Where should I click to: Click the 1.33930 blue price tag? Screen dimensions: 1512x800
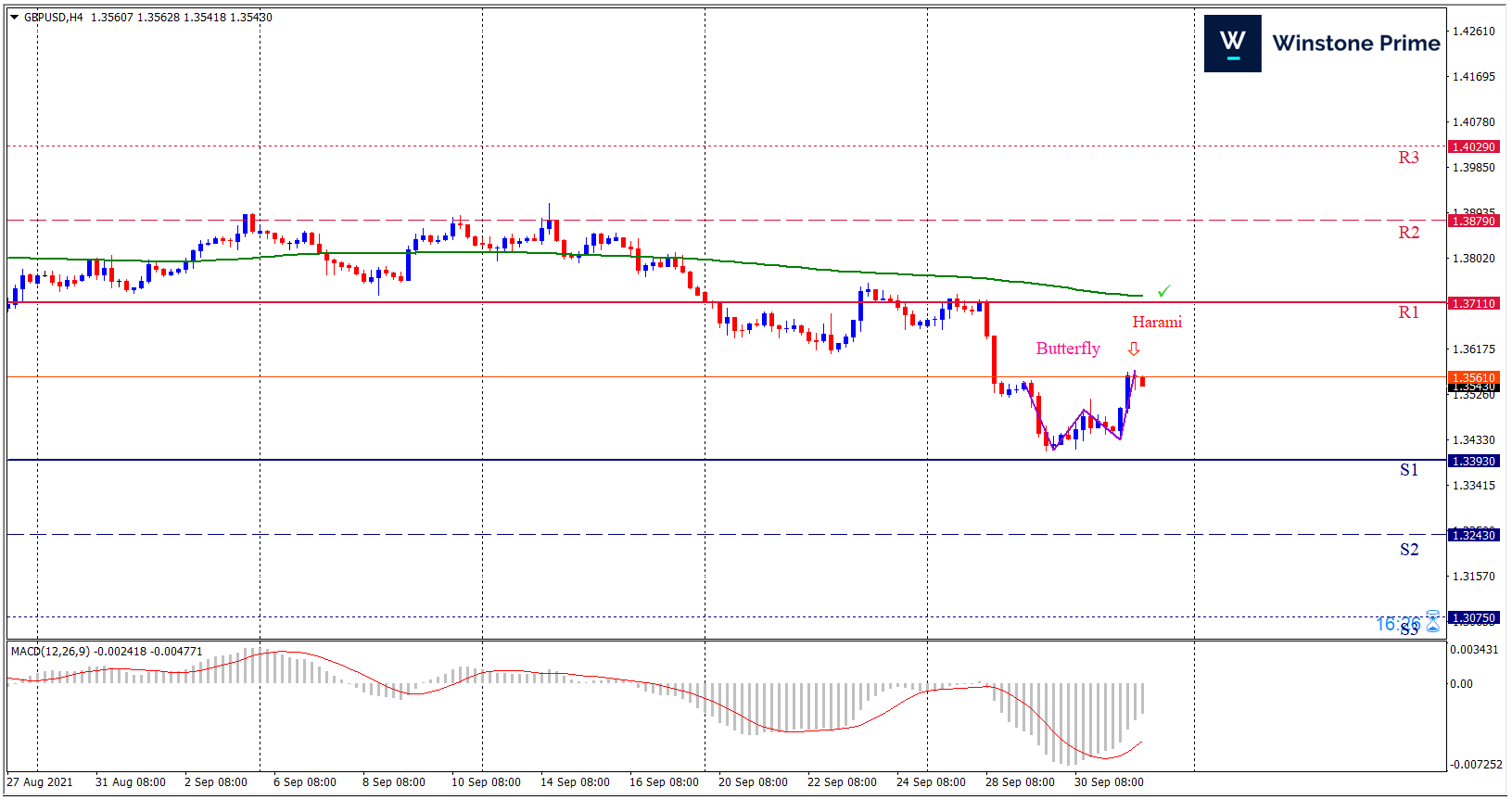pyautogui.click(x=1473, y=461)
